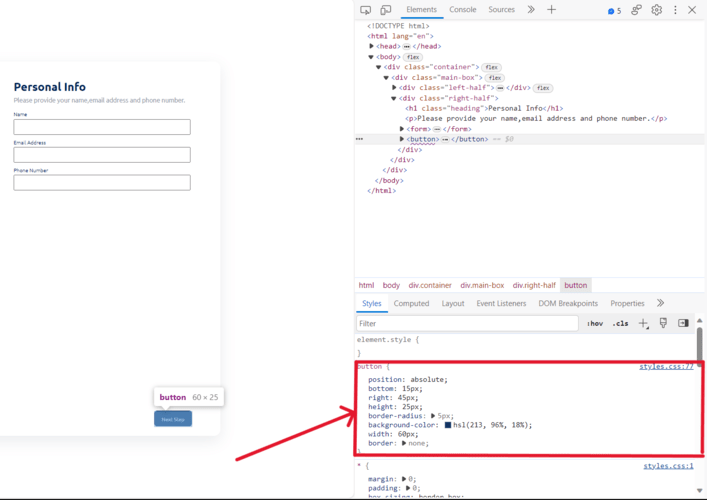The image size is (707, 500).
Task: Switch to the Sources tab
Action: (x=501, y=9)
